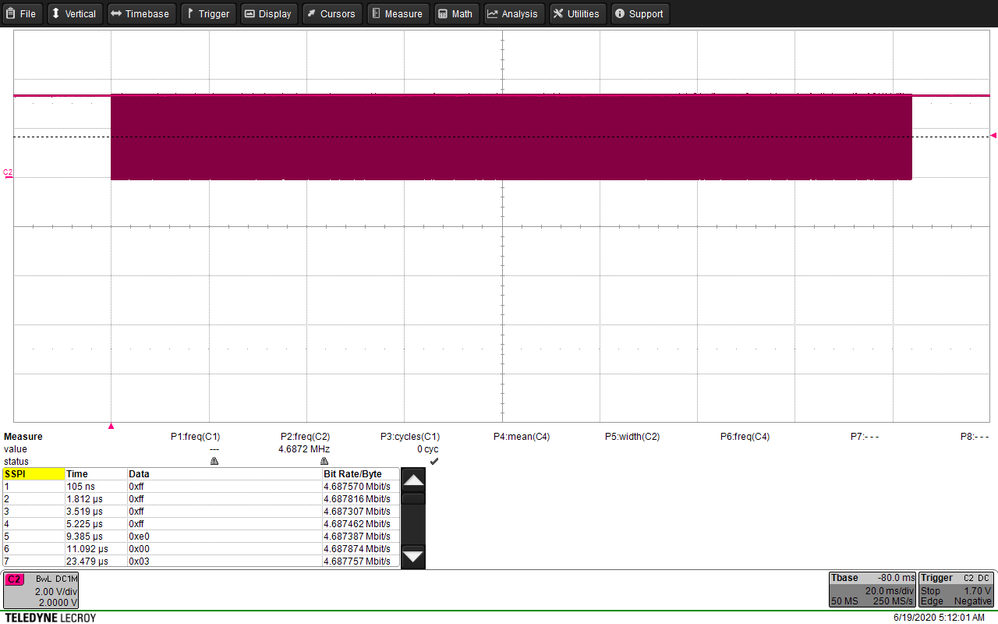Open the Display menu
The width and height of the screenshot is (998, 624).
tap(268, 13)
